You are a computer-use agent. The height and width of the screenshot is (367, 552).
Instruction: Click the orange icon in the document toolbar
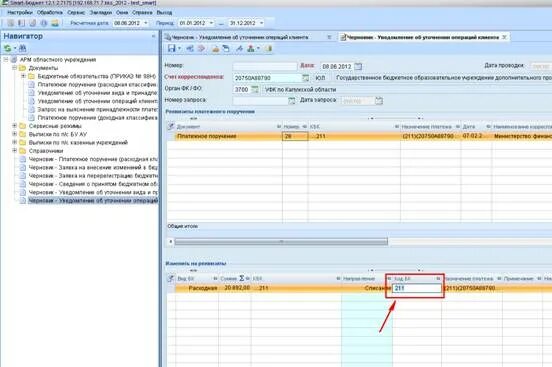click(215, 49)
